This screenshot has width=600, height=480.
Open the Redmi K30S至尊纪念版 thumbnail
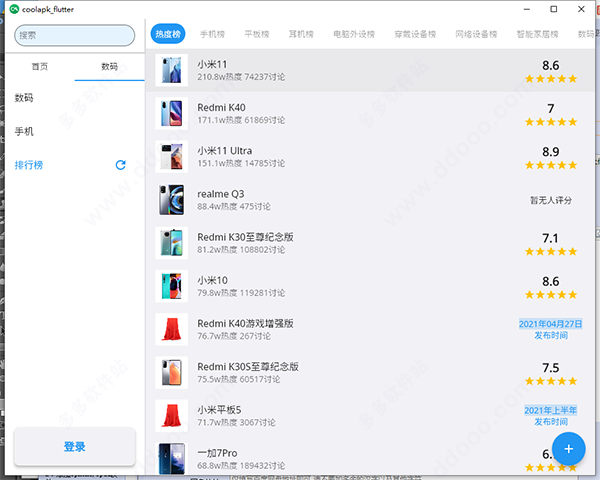pyautogui.click(x=171, y=373)
